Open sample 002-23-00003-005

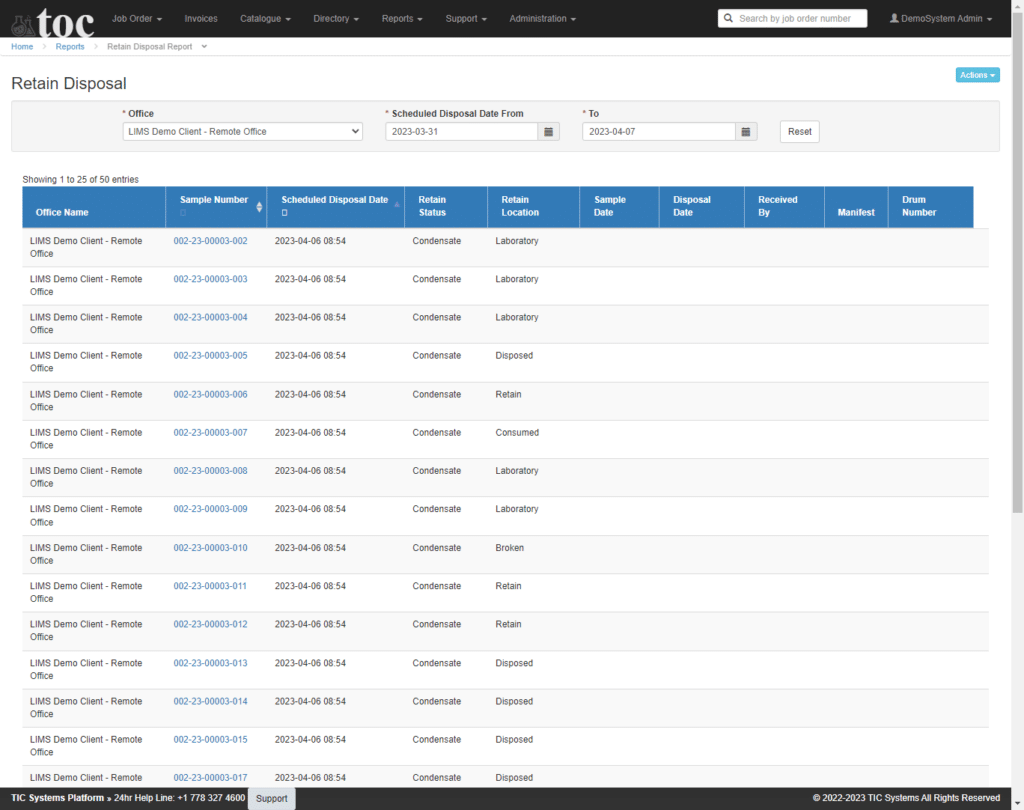pyautogui.click(x=210, y=355)
